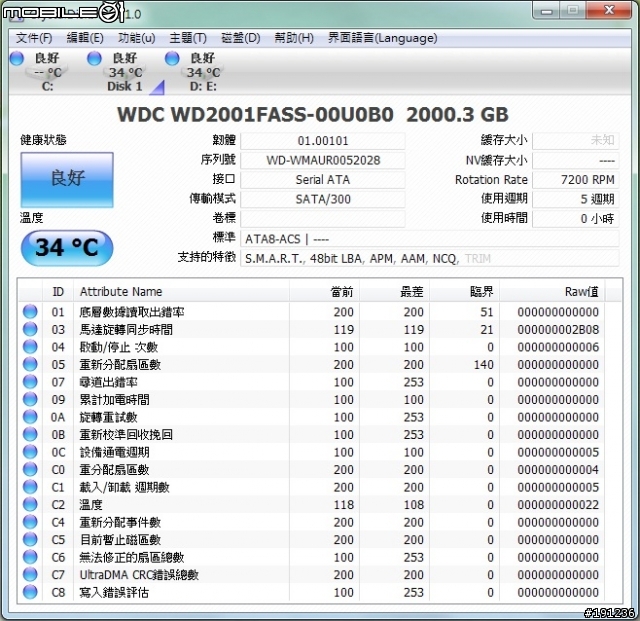Click the 7200 RPM rotation rate field
The width and height of the screenshot is (640, 621).
(x=576, y=180)
